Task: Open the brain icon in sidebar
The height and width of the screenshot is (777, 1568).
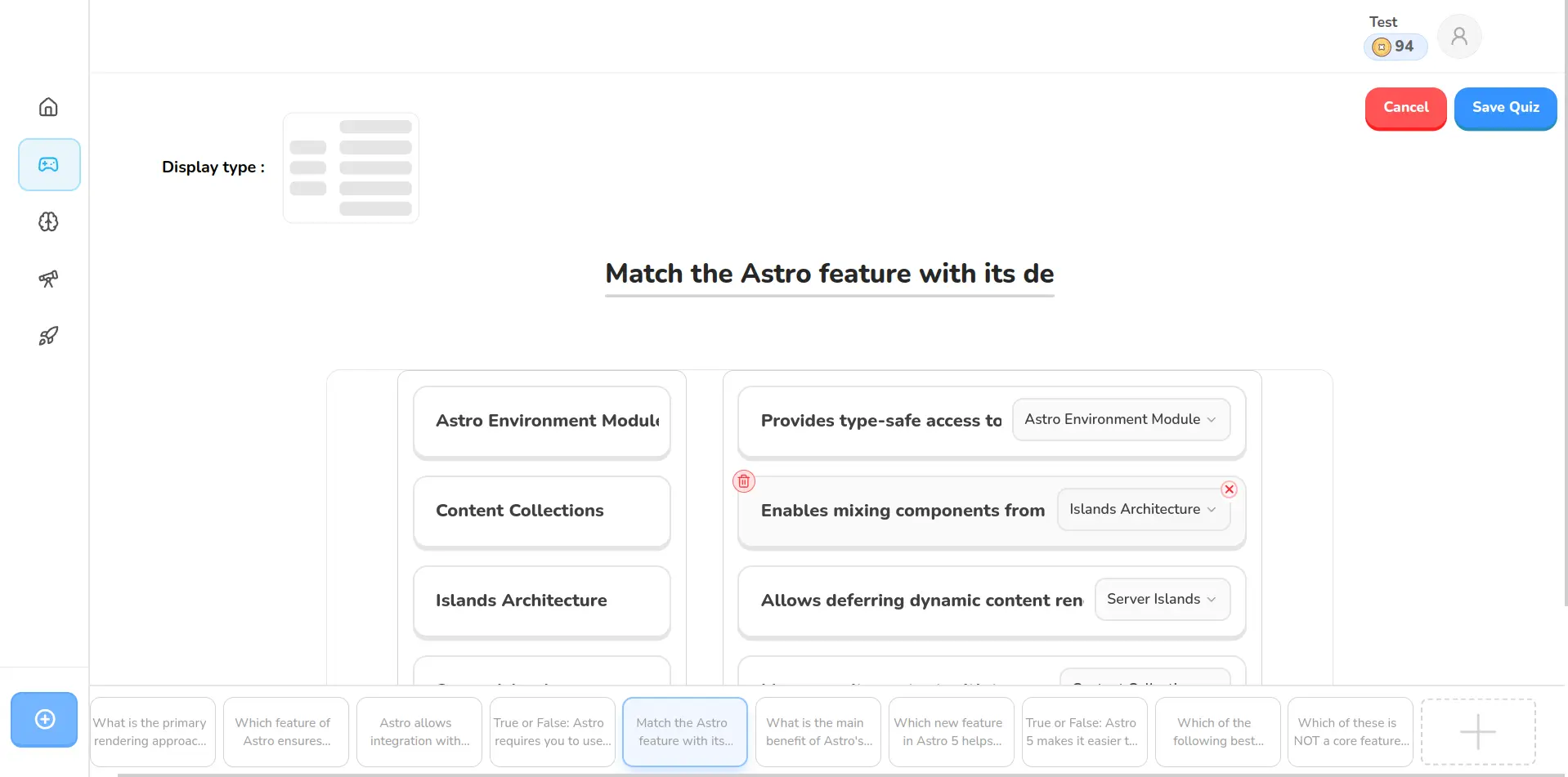Action: (x=48, y=221)
